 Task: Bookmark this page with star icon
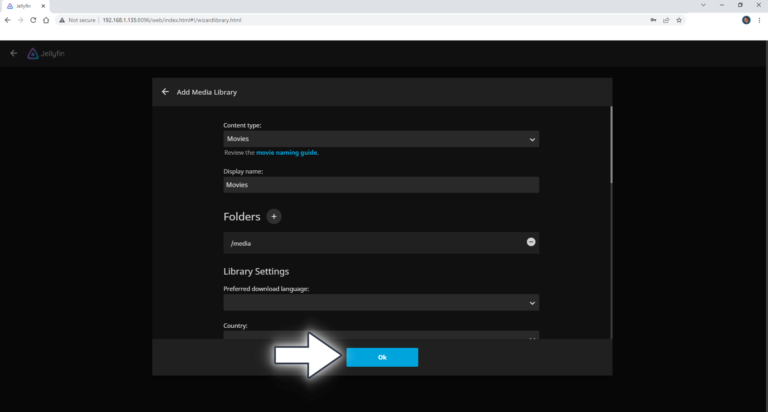click(679, 20)
